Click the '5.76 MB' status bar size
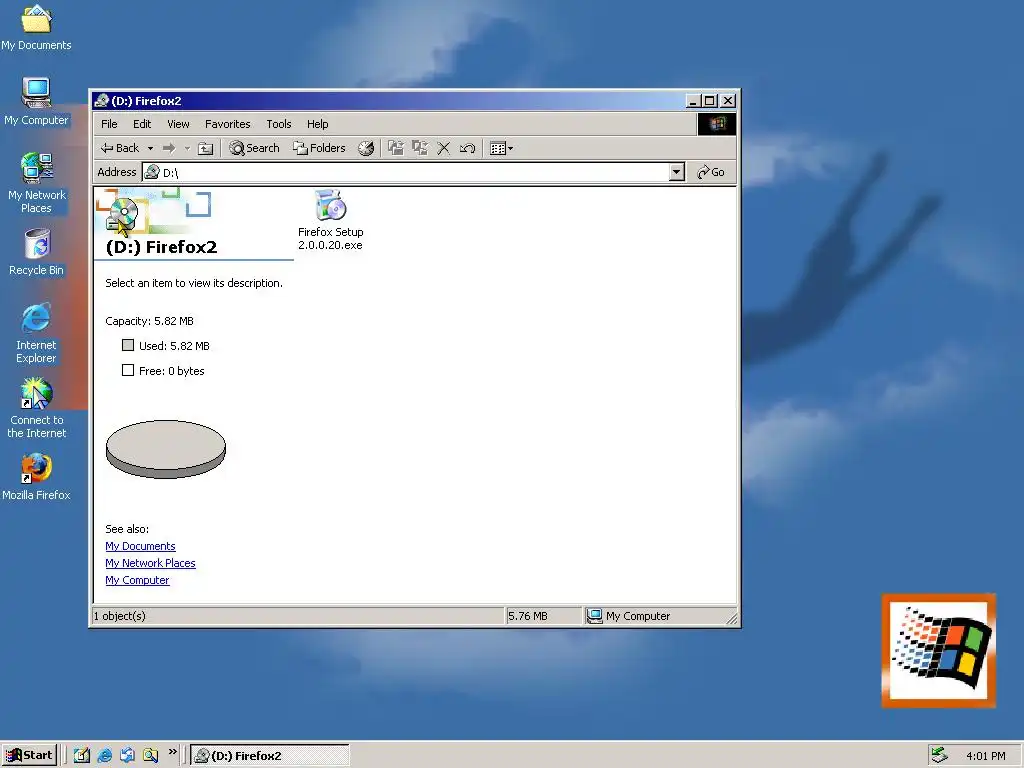Viewport: 1024px width, 768px height. (528, 616)
